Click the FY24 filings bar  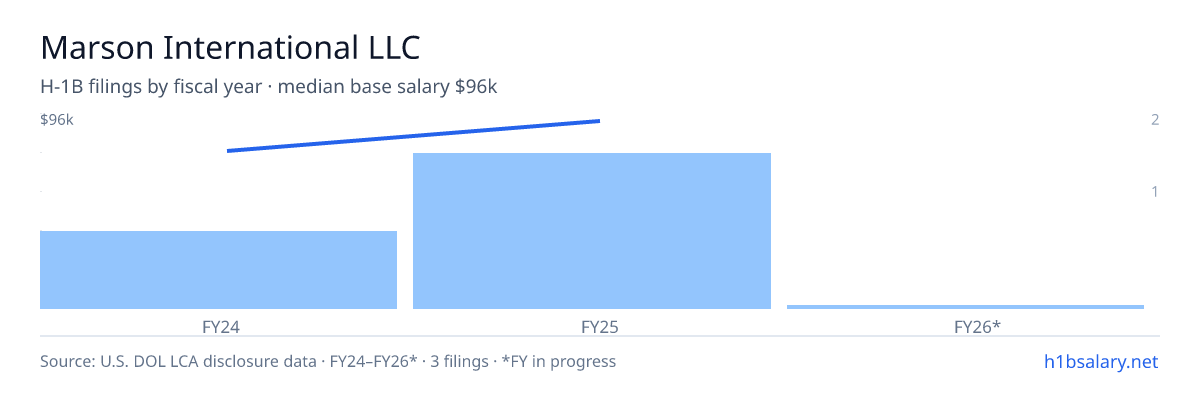[218, 270]
